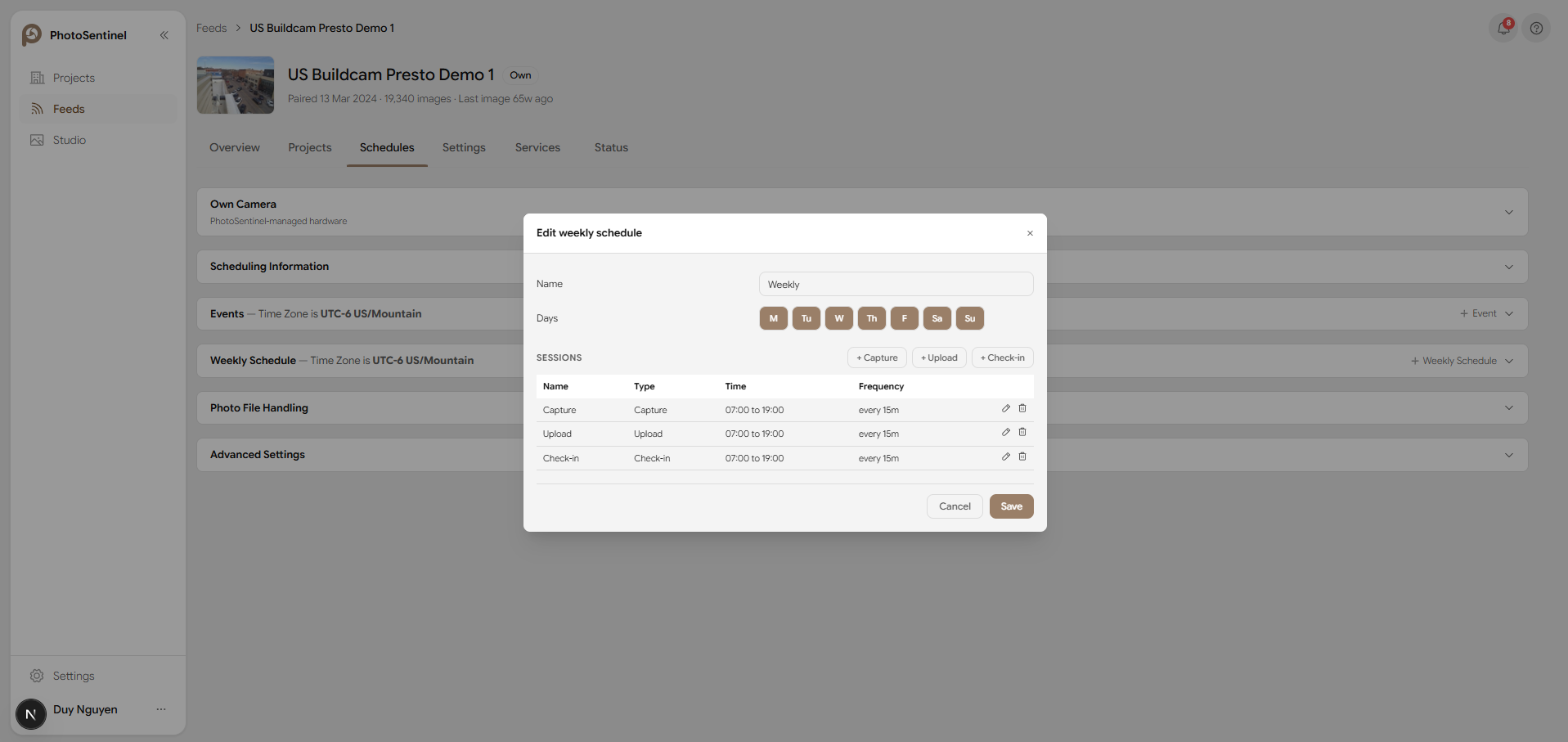The height and width of the screenshot is (742, 1568).
Task: Toggle Monday day button
Action: 774,318
